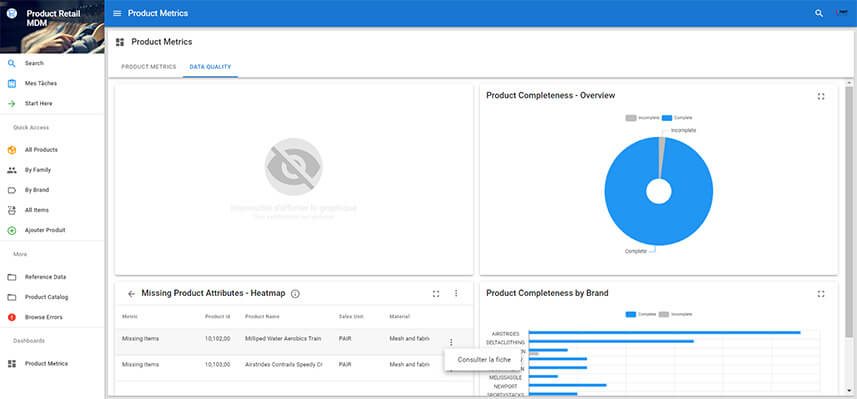Toggle Complete legend in Brand chart
The image size is (857, 399).
(640, 314)
